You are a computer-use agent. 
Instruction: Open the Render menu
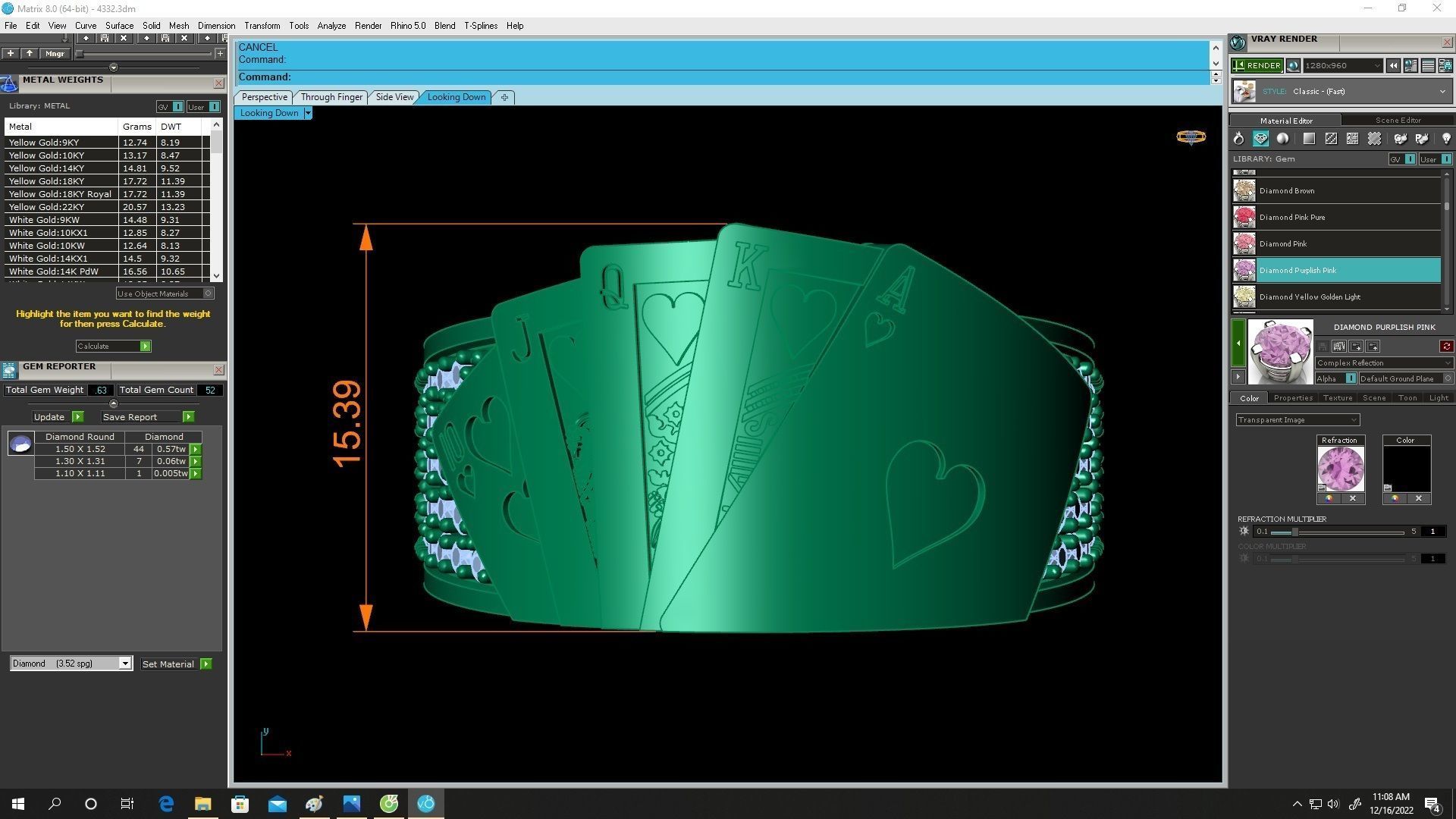[x=368, y=26]
